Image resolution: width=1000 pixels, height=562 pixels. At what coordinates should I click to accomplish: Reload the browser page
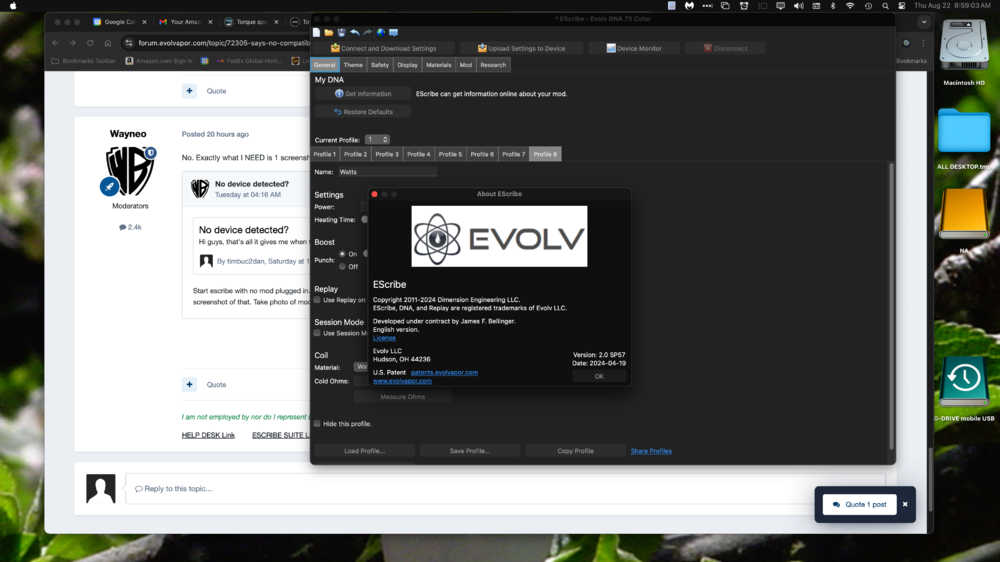90,43
